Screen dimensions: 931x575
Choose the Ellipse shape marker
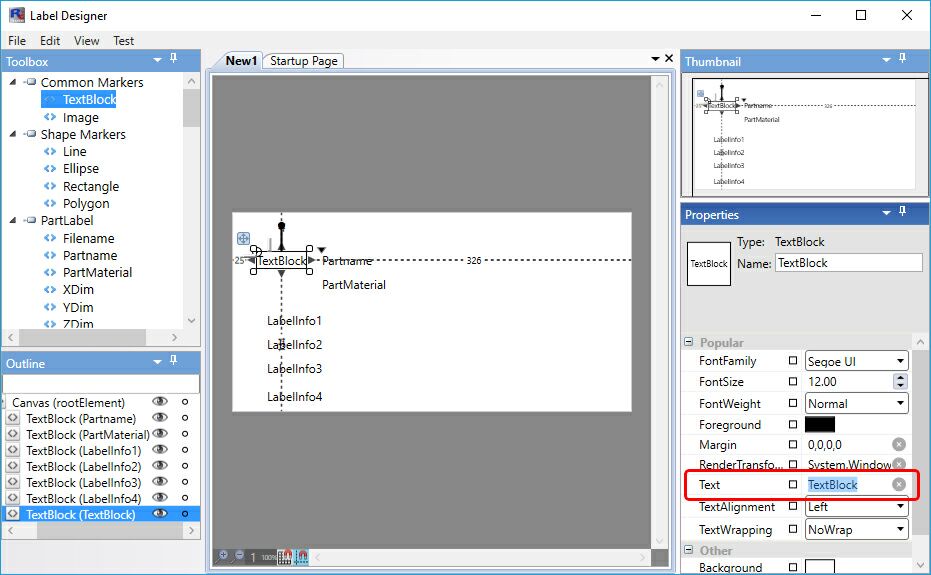click(x=81, y=169)
